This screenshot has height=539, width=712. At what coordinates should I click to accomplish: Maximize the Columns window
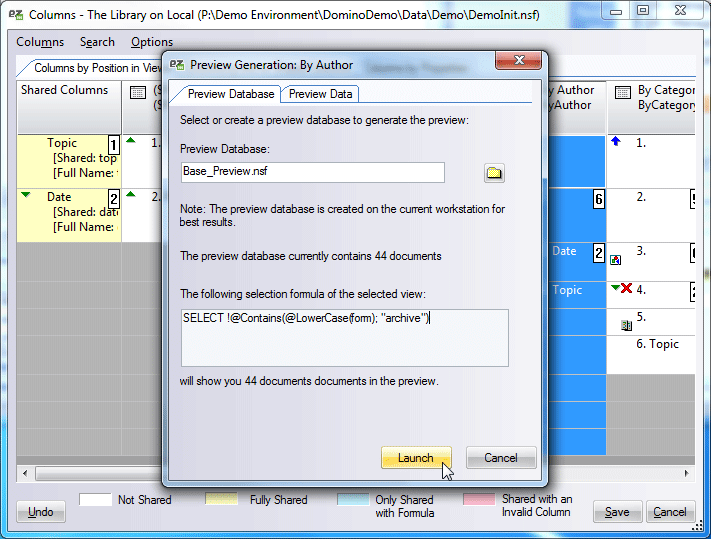[643, 11]
